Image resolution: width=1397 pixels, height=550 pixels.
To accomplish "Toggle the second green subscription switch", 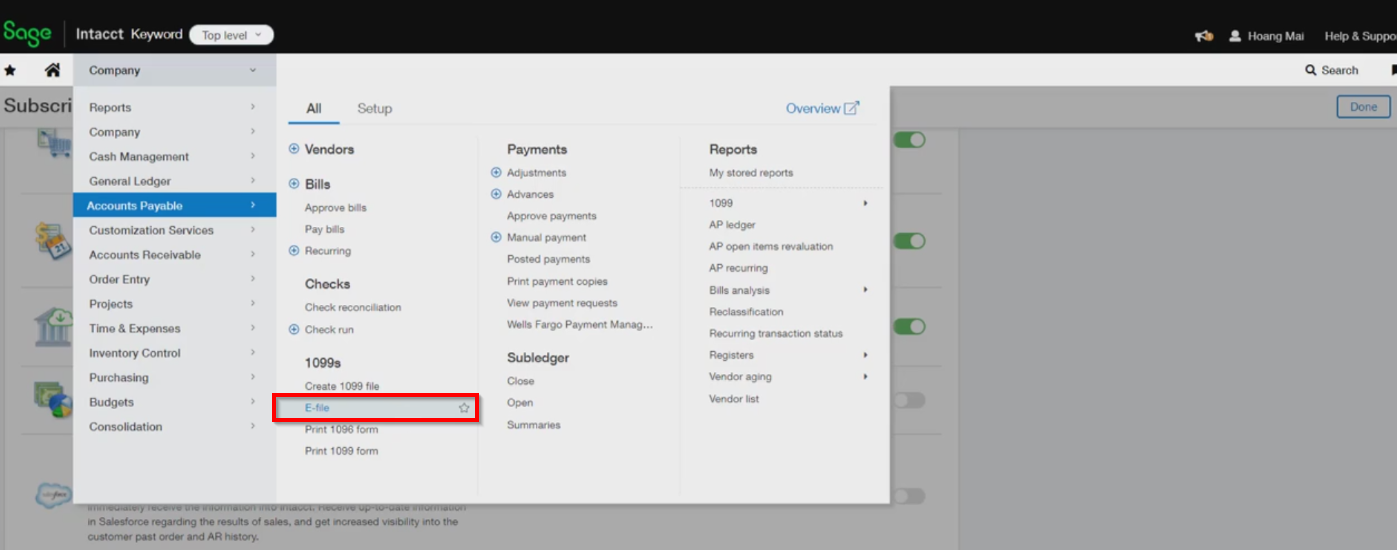I will click(x=909, y=241).
